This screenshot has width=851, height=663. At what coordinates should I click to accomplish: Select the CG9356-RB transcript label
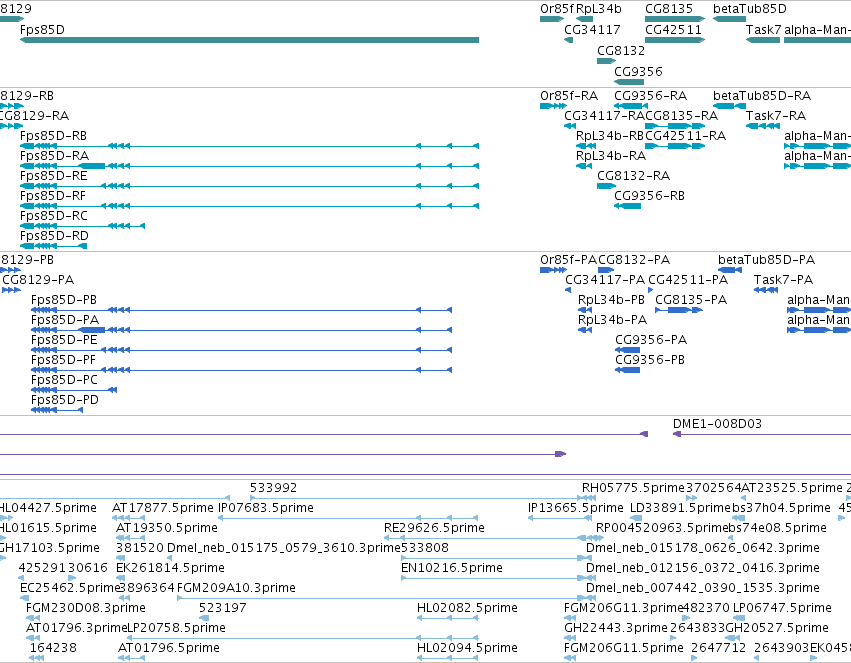point(649,196)
